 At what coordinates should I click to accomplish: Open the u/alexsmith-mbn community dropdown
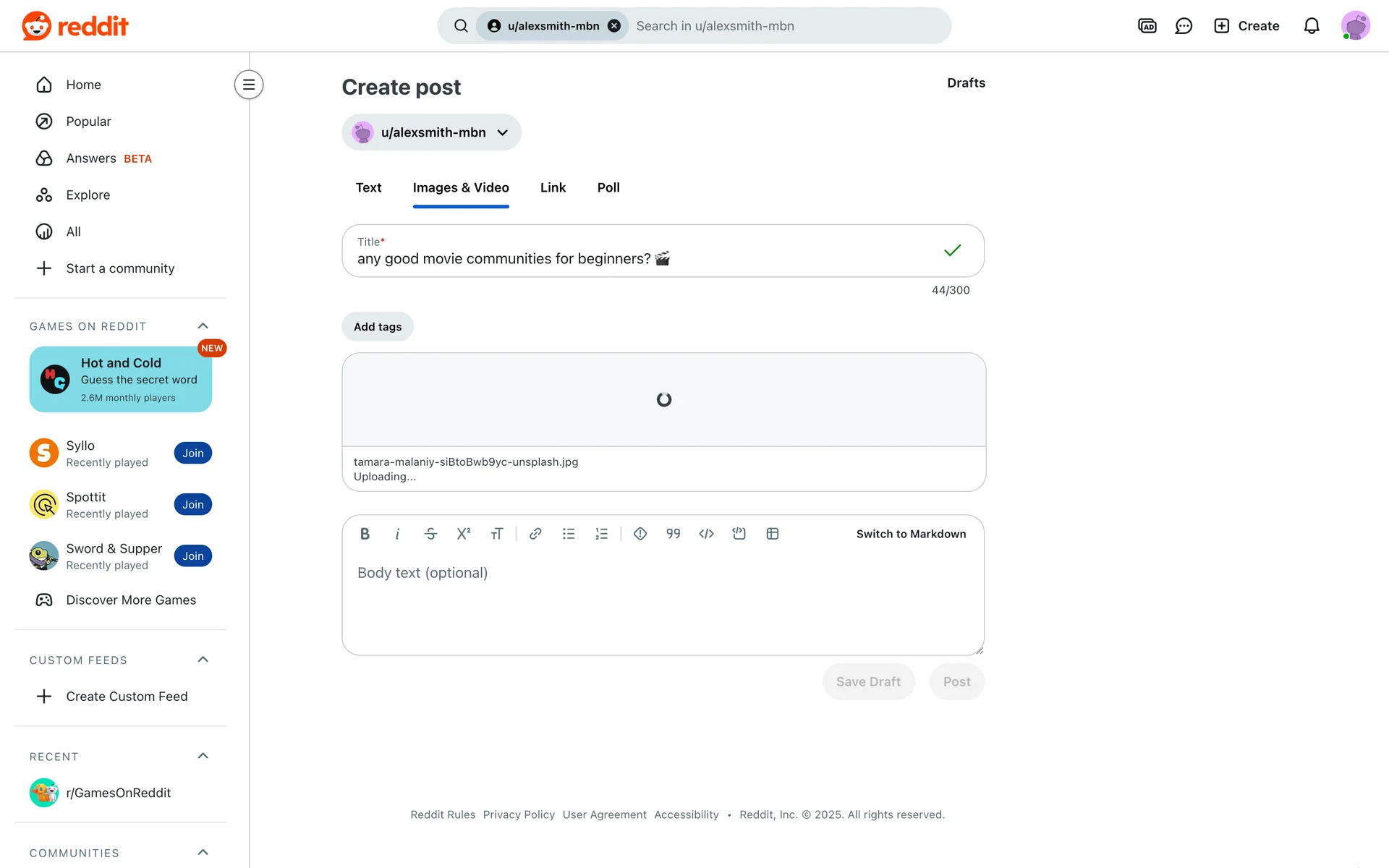tap(431, 132)
